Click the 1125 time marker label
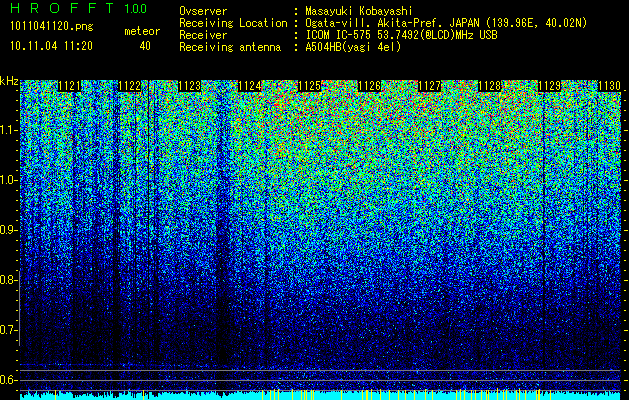 pos(310,86)
